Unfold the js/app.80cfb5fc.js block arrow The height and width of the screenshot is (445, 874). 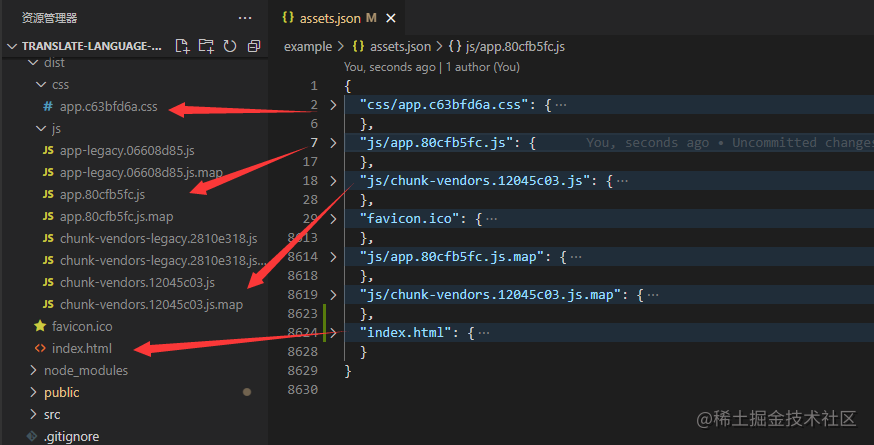pyautogui.click(x=333, y=143)
